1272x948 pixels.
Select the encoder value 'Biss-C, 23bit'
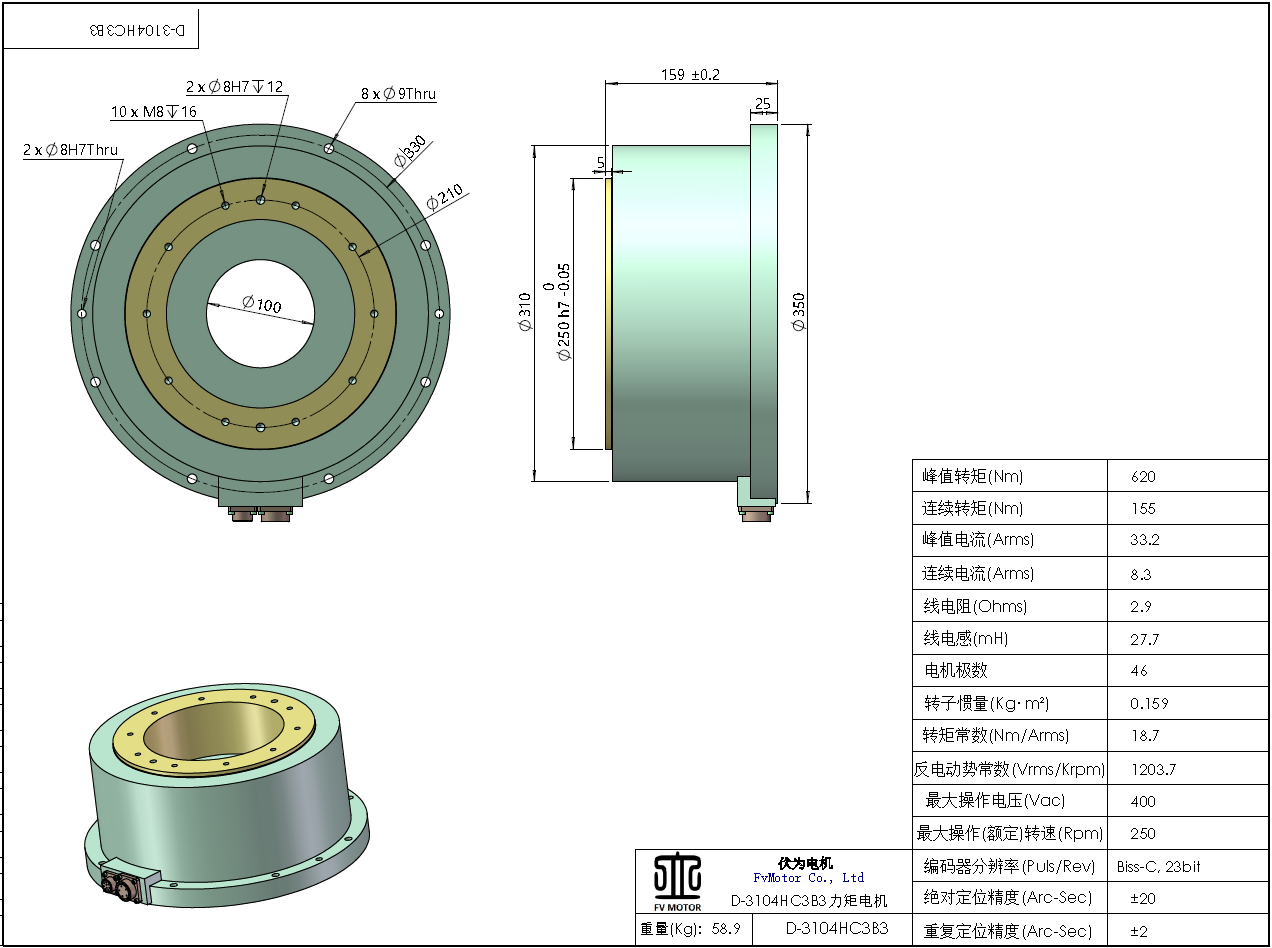point(1159,867)
